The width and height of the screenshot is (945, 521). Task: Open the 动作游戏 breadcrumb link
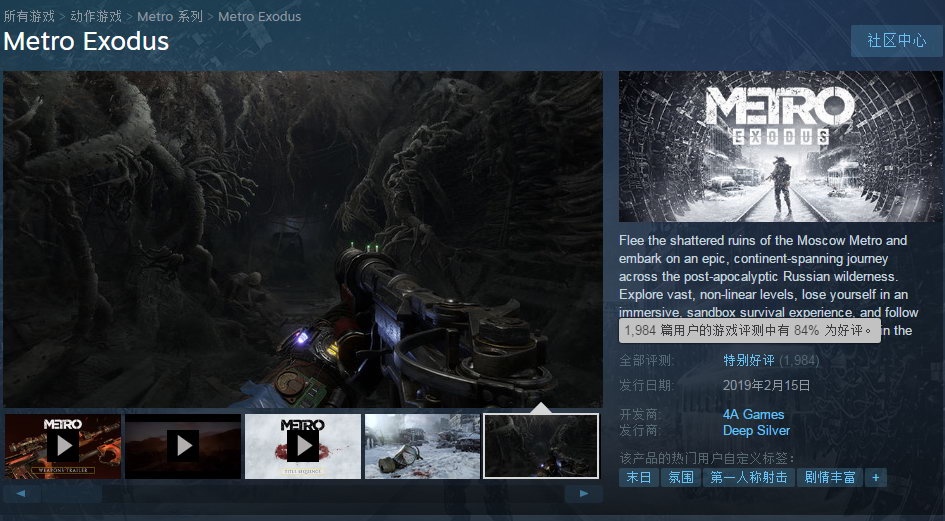[97, 17]
